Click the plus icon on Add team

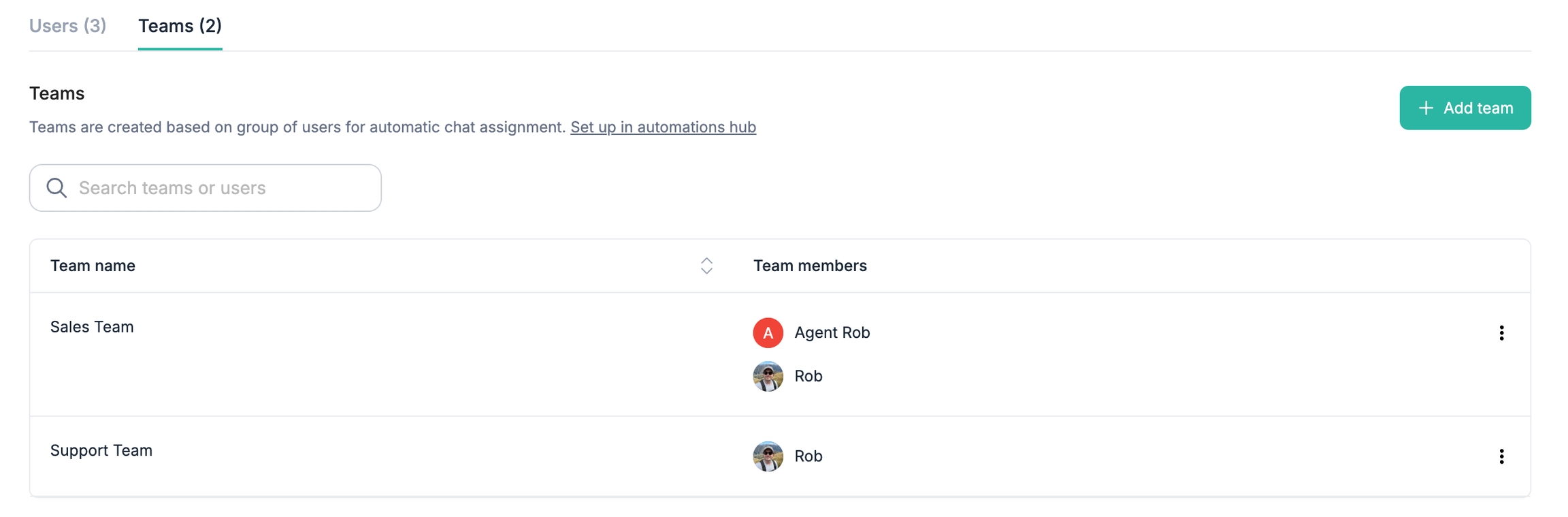click(x=1426, y=108)
